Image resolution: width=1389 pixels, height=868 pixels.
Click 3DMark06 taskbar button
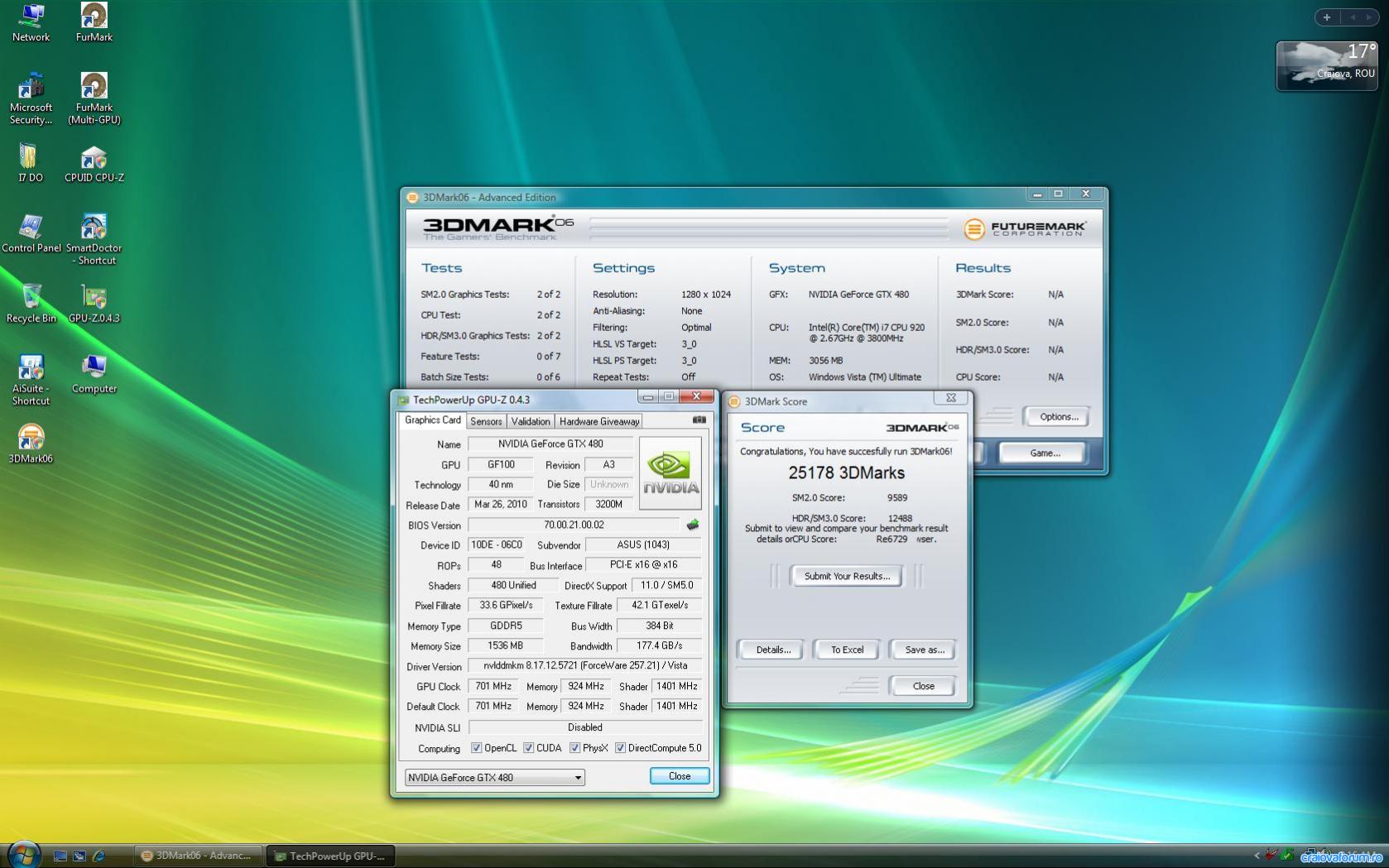pyautogui.click(x=197, y=856)
